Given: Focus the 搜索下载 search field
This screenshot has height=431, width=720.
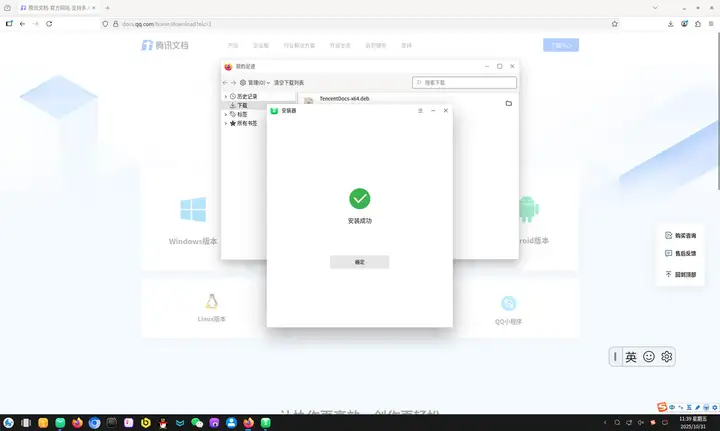Looking at the screenshot, I should (464, 83).
